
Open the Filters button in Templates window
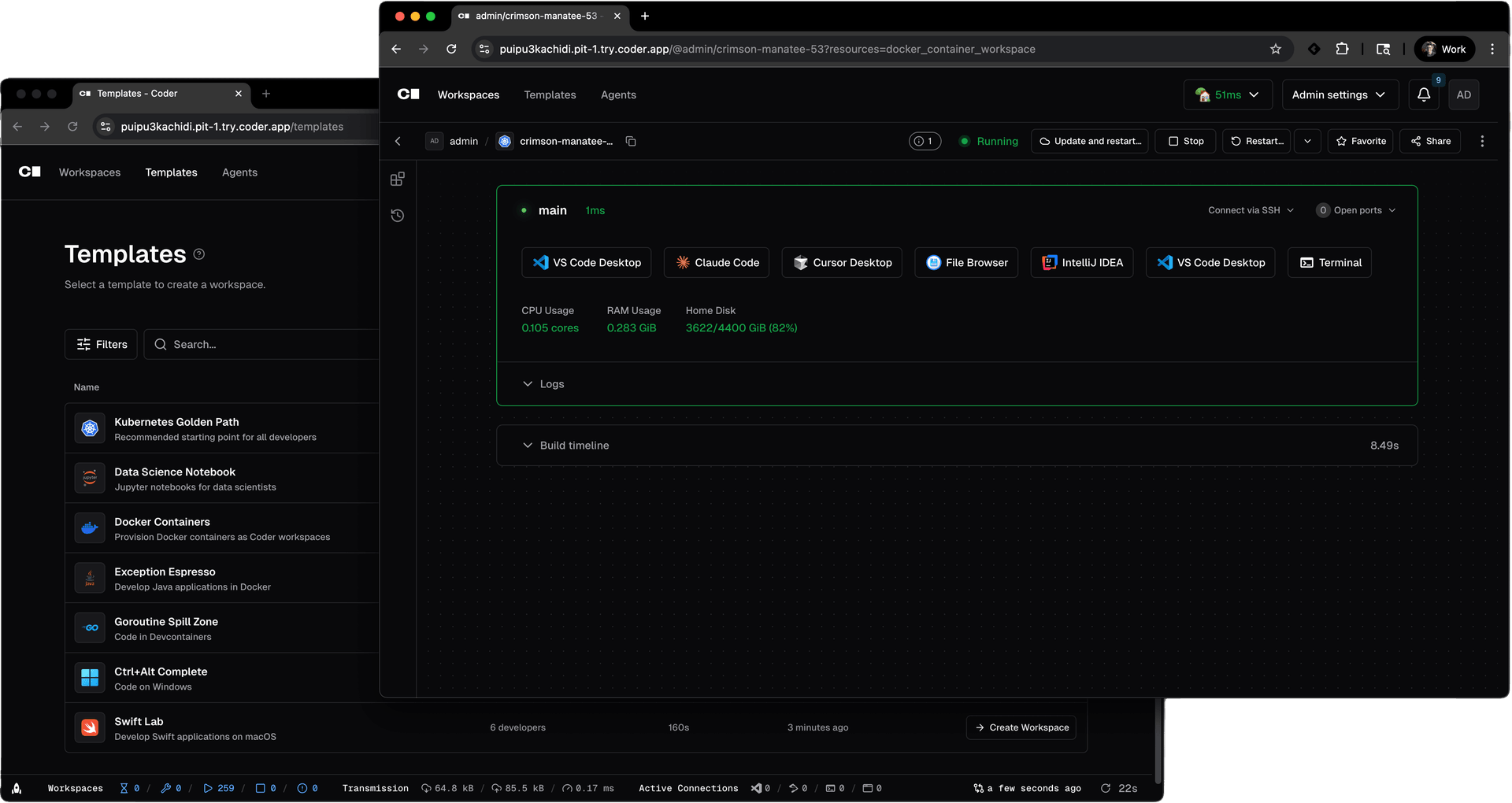point(101,344)
